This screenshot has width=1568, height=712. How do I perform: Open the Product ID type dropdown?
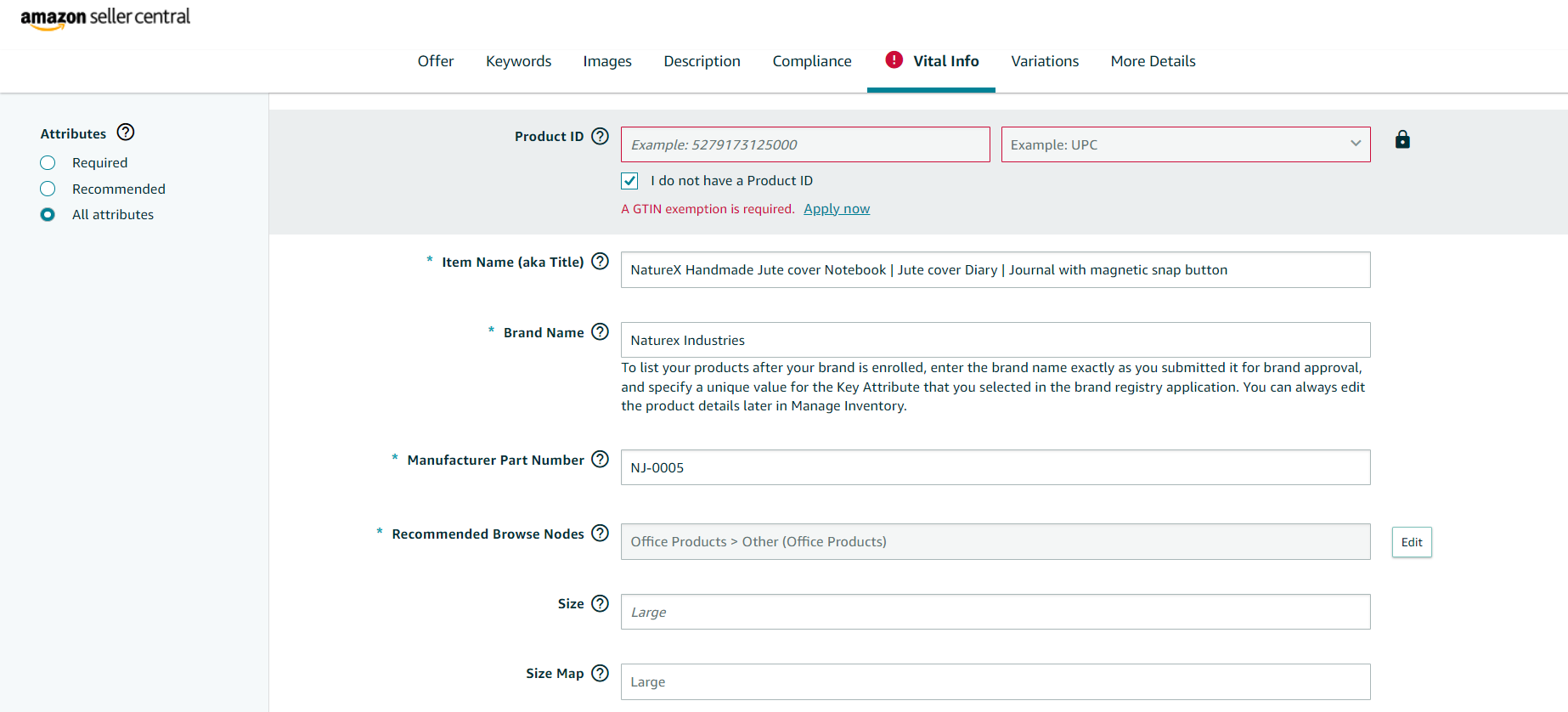pyautogui.click(x=1186, y=144)
